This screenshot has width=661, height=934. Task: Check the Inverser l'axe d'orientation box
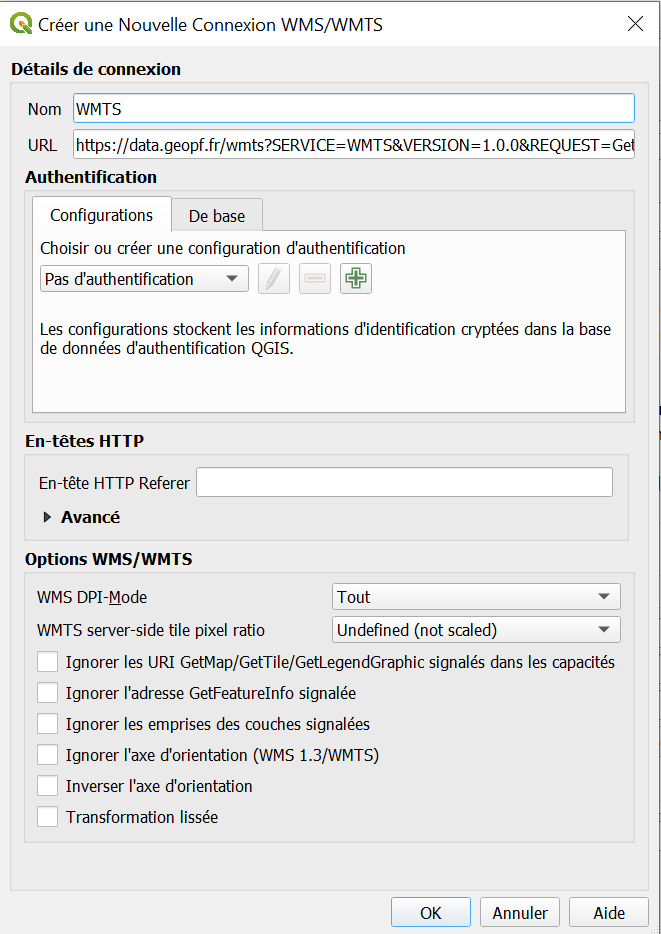47,785
